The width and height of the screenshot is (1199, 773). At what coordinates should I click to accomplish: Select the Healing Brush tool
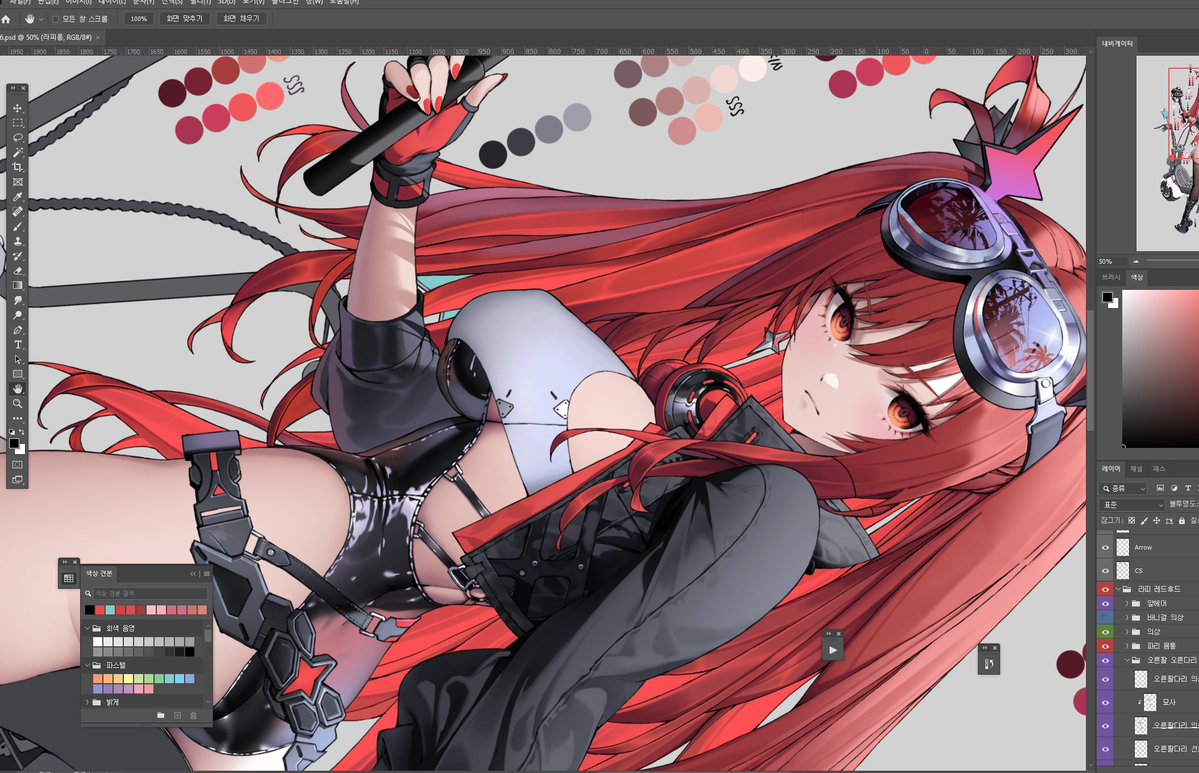pos(18,212)
